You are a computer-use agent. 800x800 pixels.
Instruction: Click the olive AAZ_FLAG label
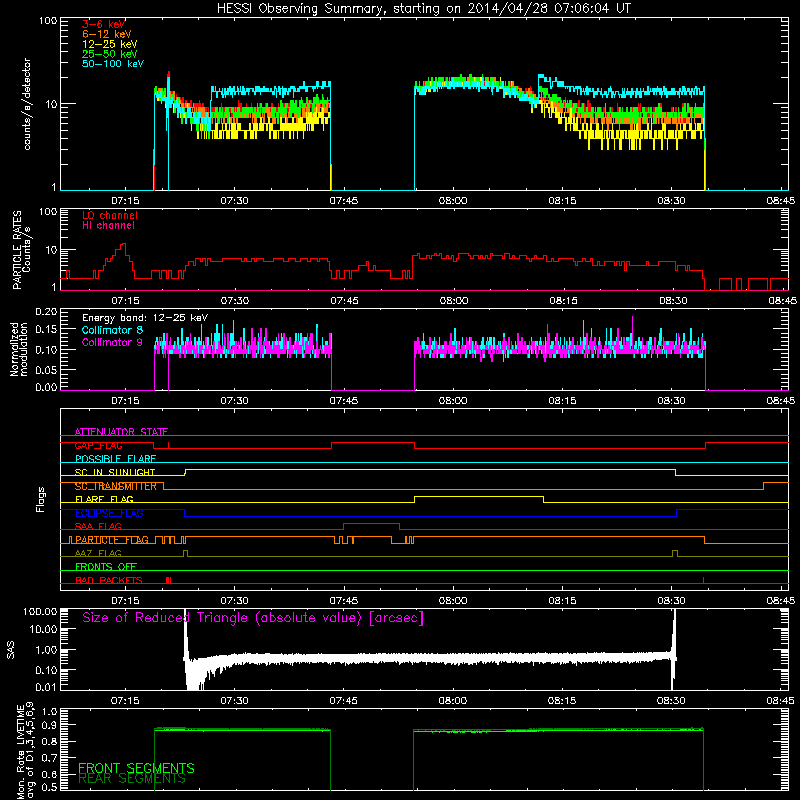click(x=98, y=553)
